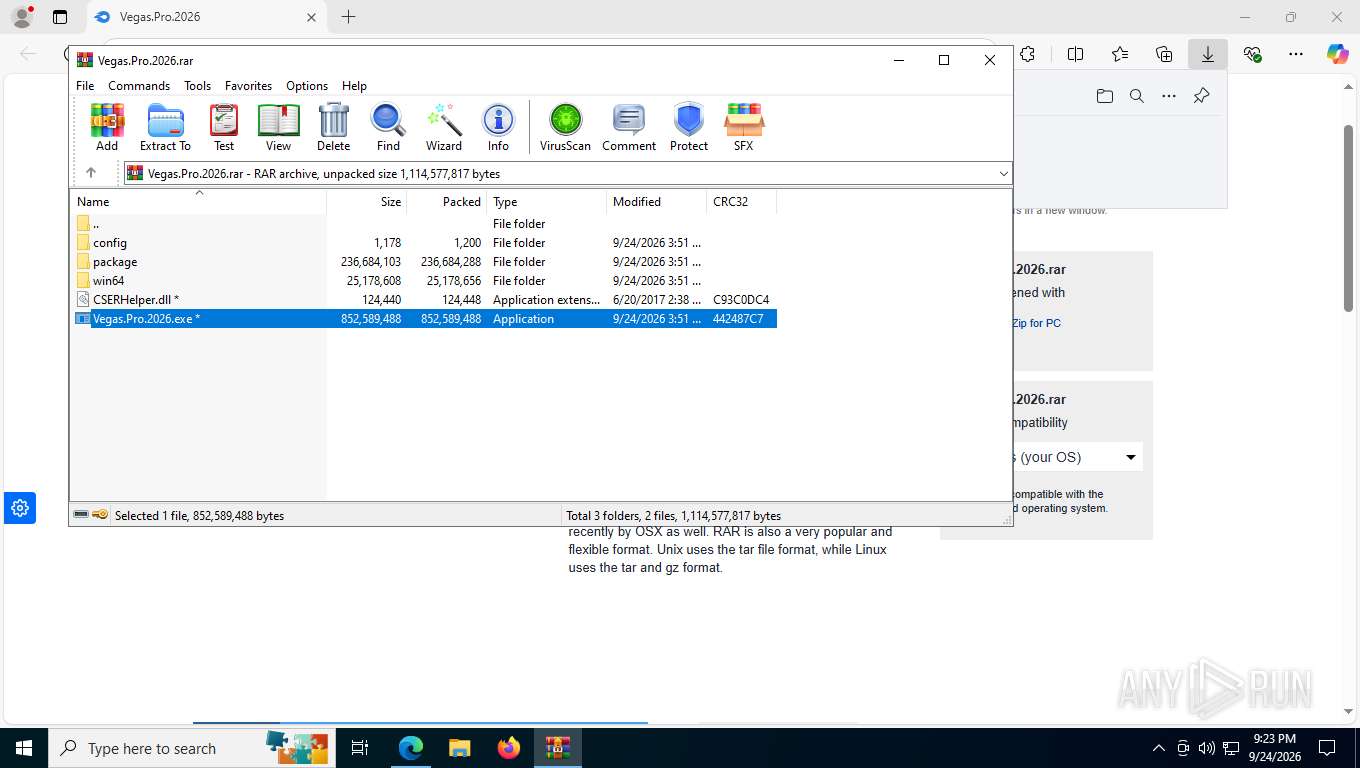Select the parent '..' folder row

pyautogui.click(x=425, y=224)
